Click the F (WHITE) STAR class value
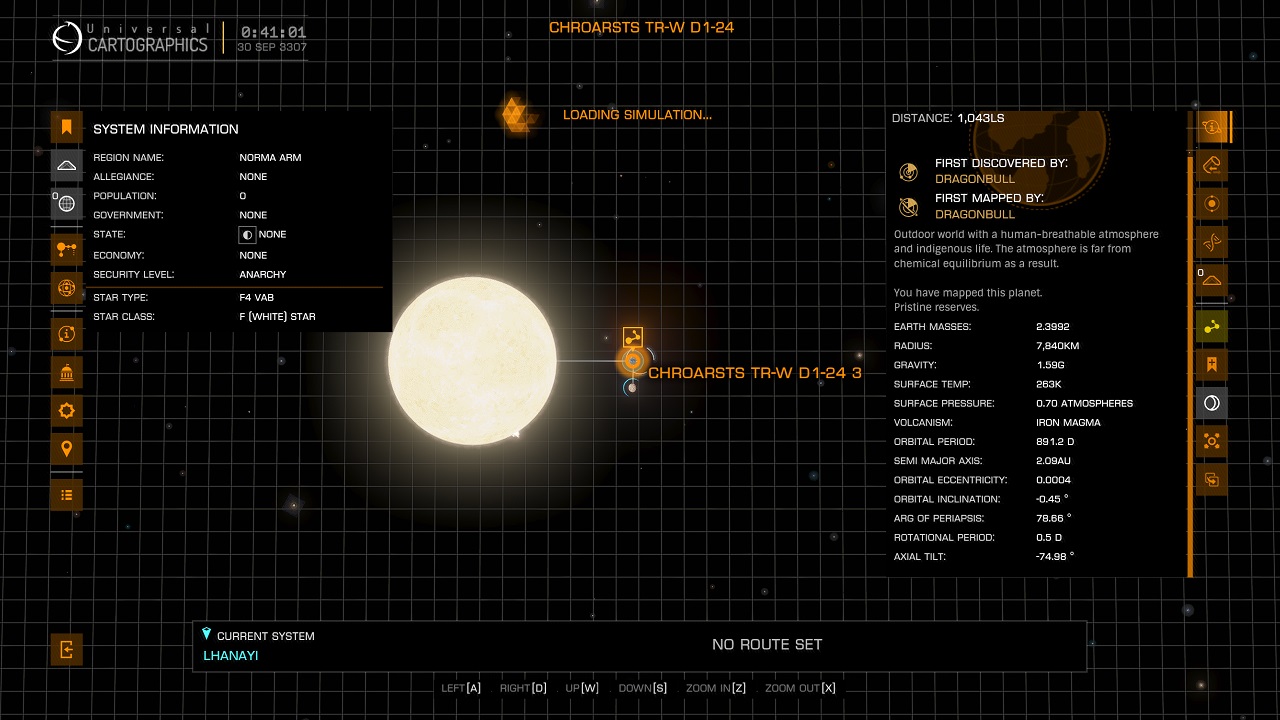Viewport: 1280px width, 720px height. [x=277, y=317]
